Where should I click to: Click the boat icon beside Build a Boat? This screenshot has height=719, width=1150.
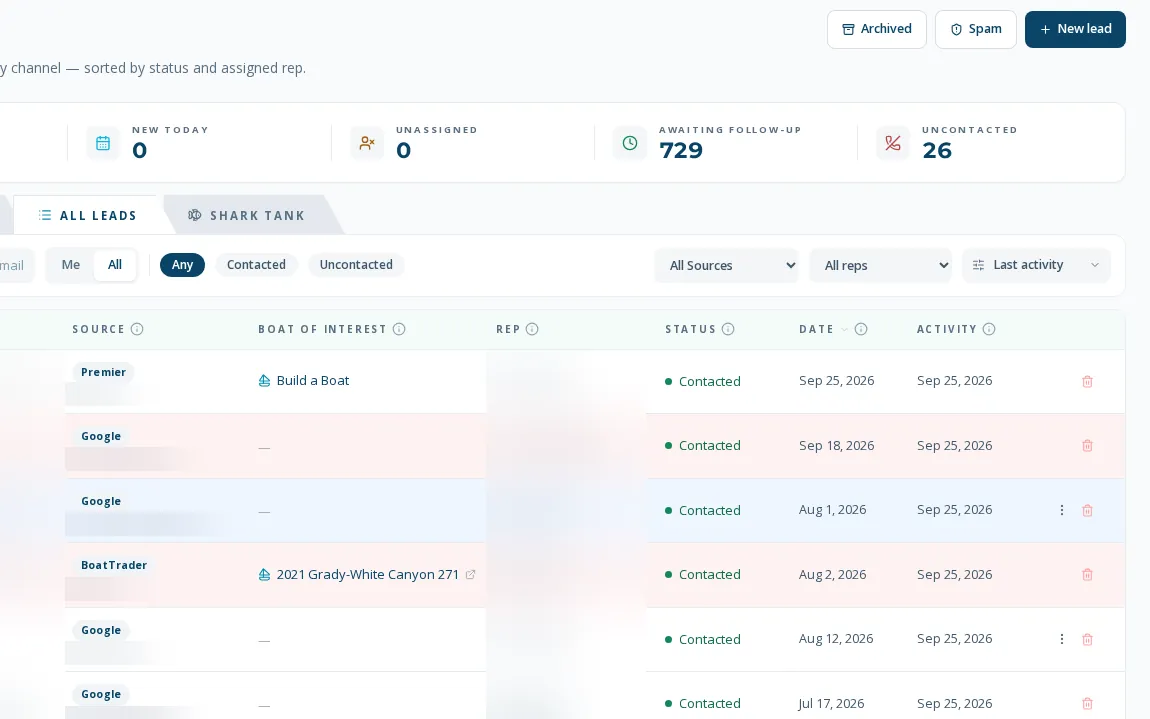point(264,381)
